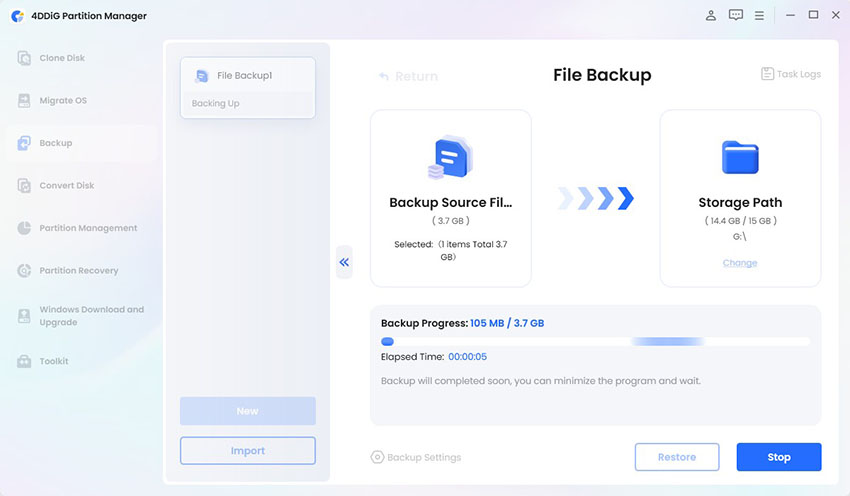This screenshot has width=850, height=496.
Task: Click the File Backup1 task icon
Action: click(202, 76)
